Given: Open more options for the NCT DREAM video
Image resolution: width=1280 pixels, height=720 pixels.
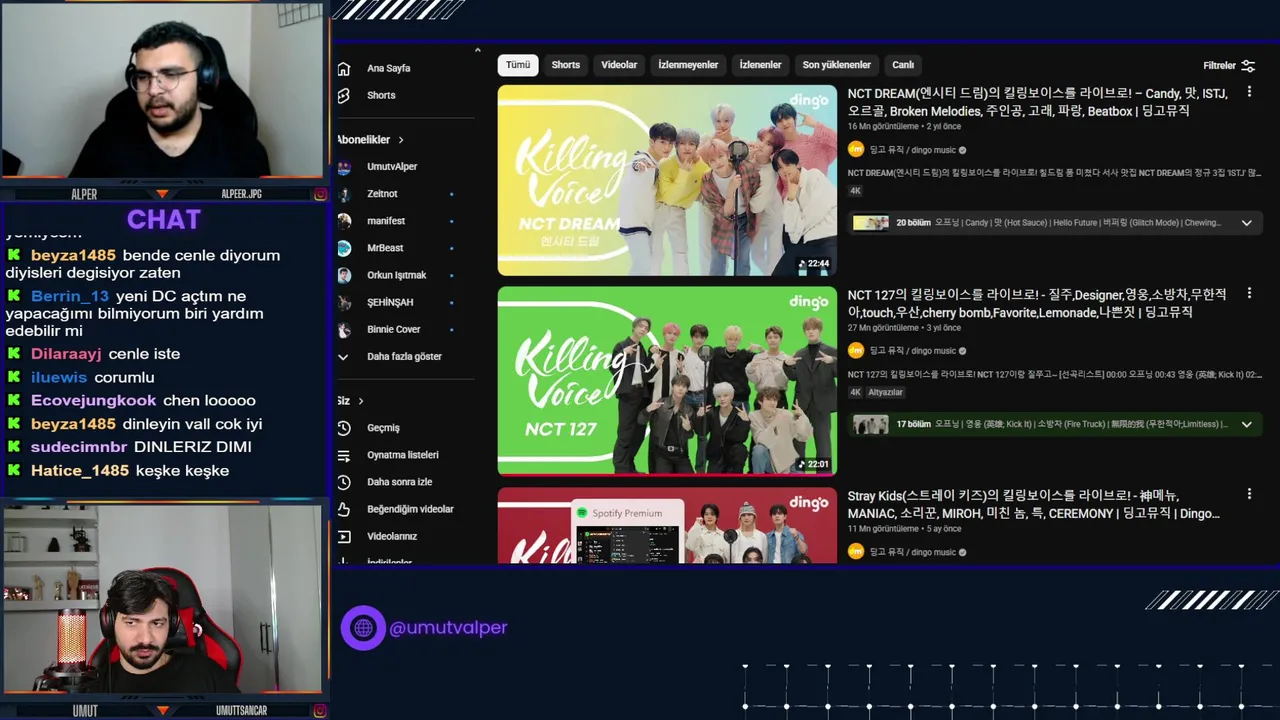Looking at the screenshot, I should point(1249,92).
